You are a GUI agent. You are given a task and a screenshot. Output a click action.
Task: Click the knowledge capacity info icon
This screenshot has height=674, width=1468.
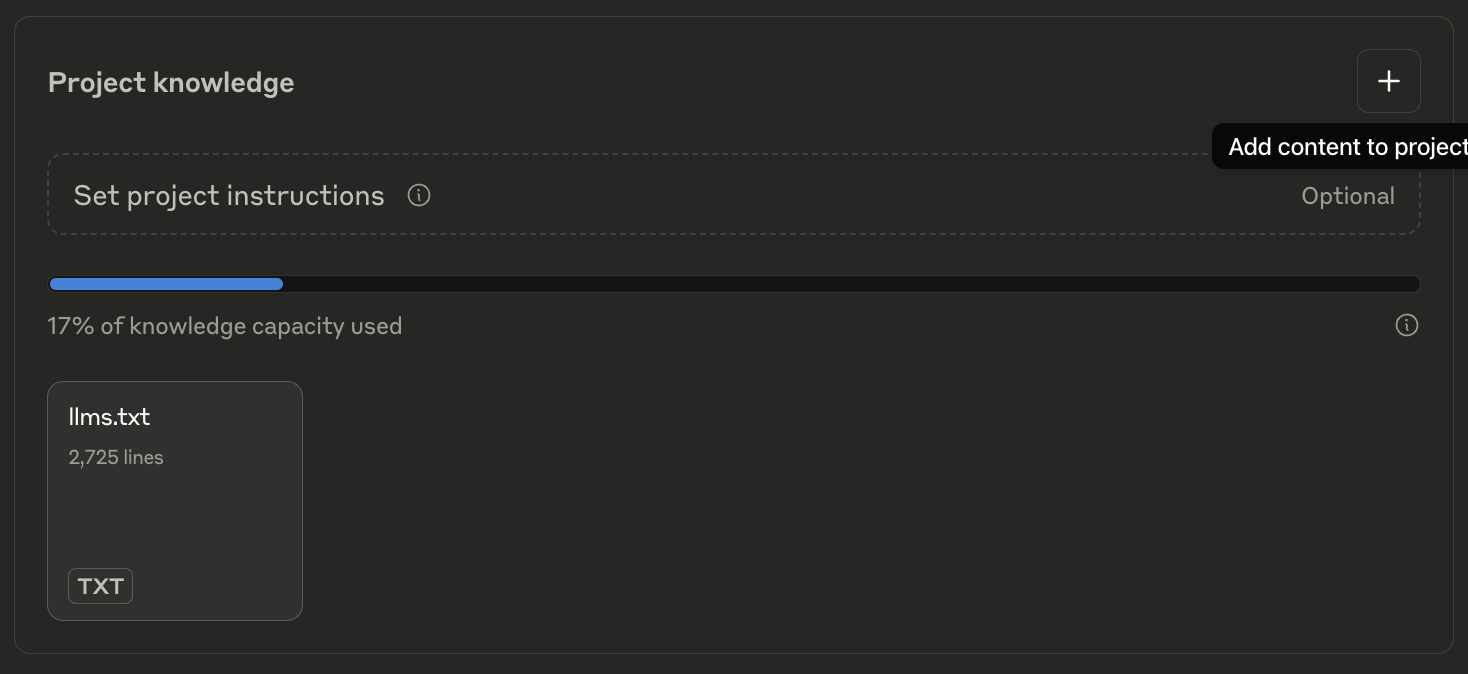tap(1406, 325)
